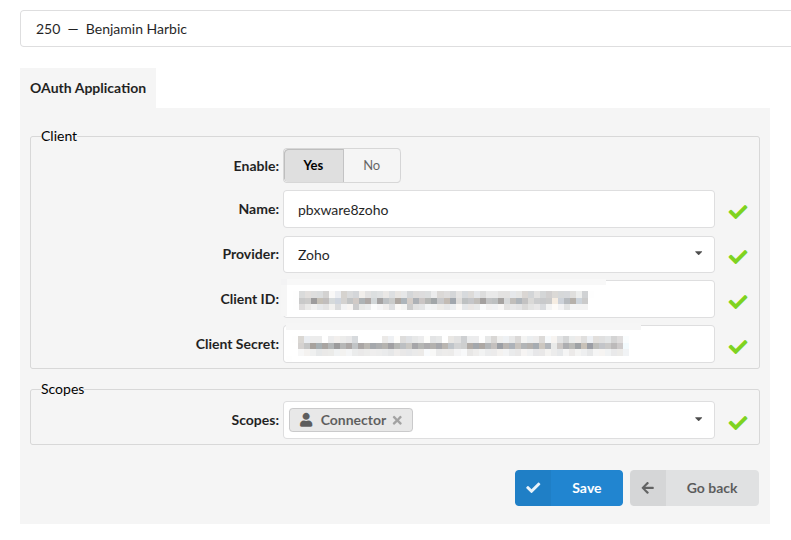Open the Provider dropdown showing Zoho

[499, 254]
